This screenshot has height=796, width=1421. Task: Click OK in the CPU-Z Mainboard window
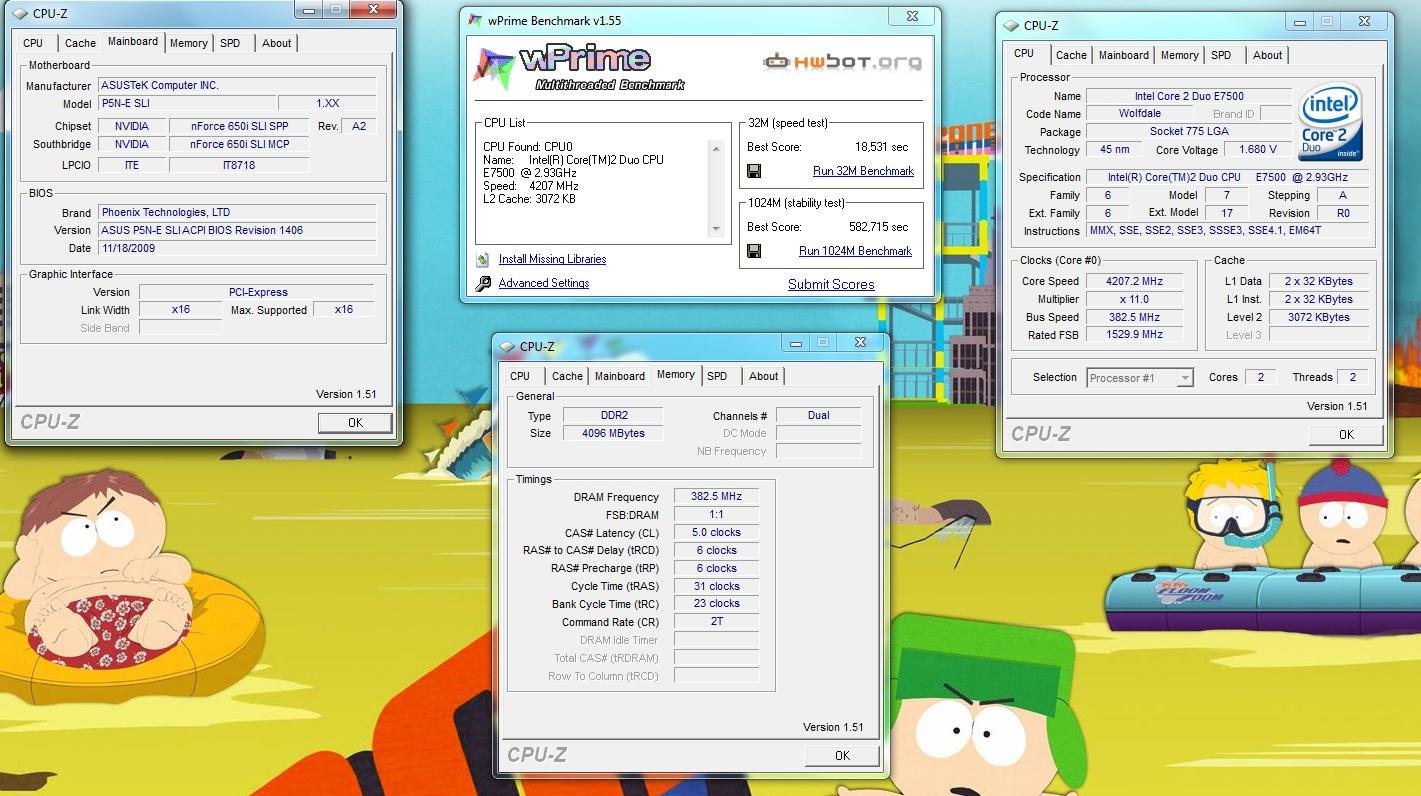point(355,423)
